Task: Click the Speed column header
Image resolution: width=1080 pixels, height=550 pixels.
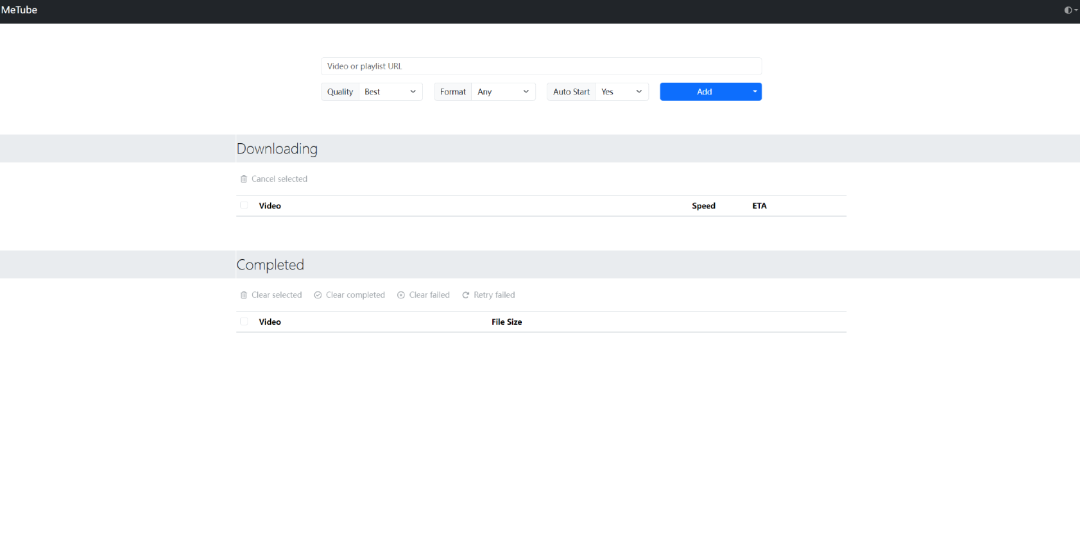Action: [704, 206]
